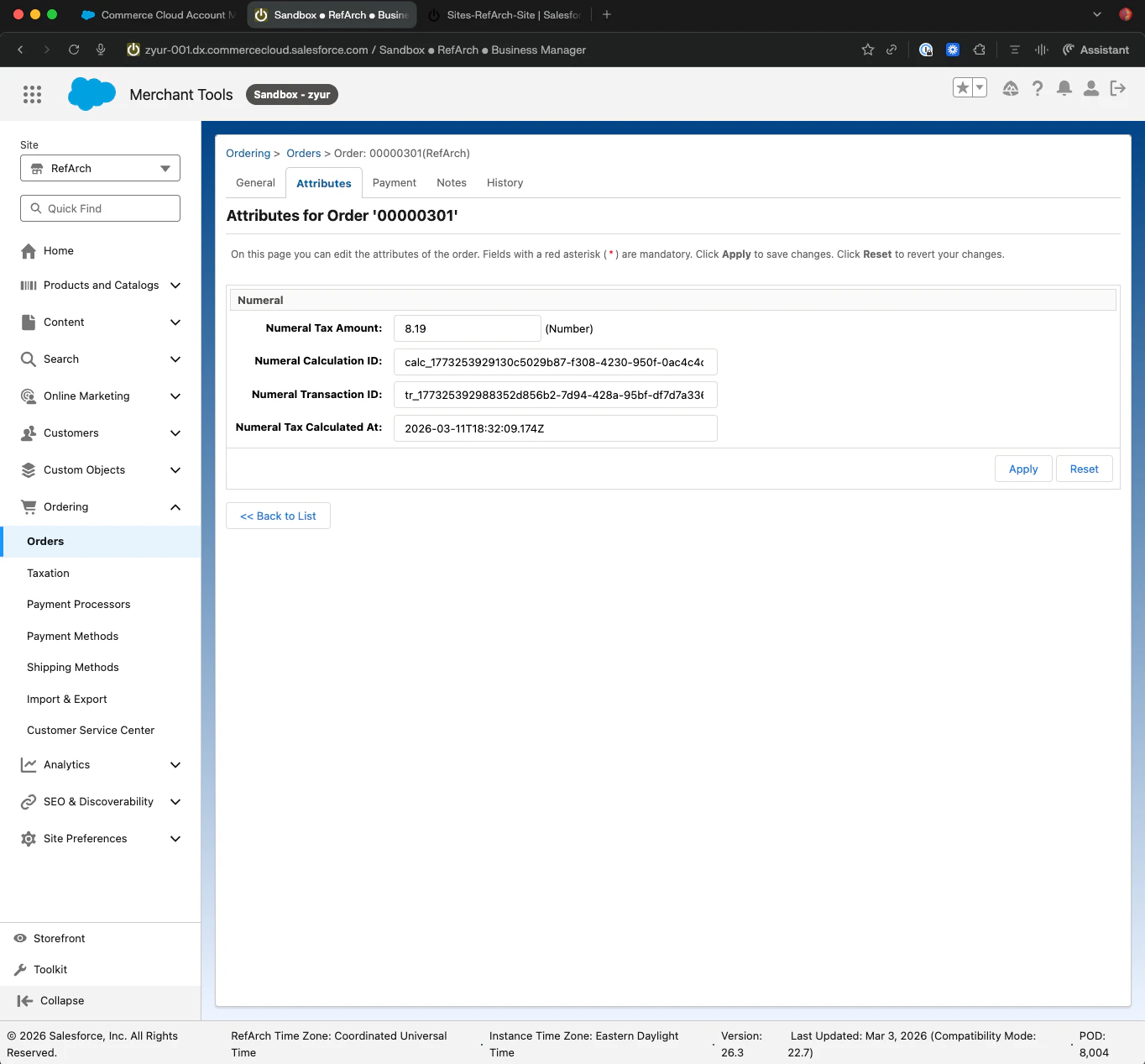Expand the Customers menu chevron
Screen dimensions: 1145x1064
pos(175,433)
